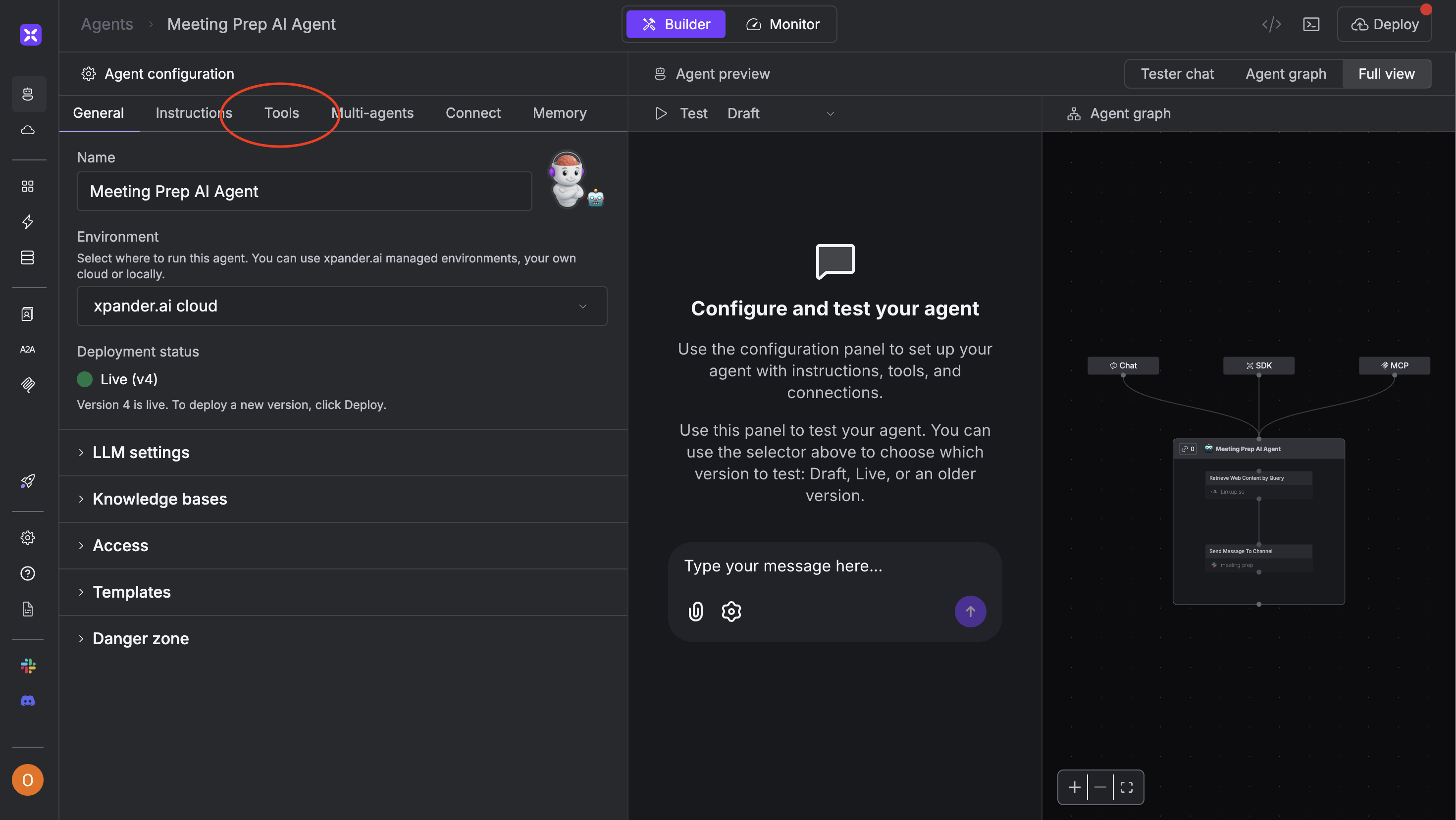Click the A2A sidebar icon
Viewport: 1456px width, 820px height.
coord(28,349)
